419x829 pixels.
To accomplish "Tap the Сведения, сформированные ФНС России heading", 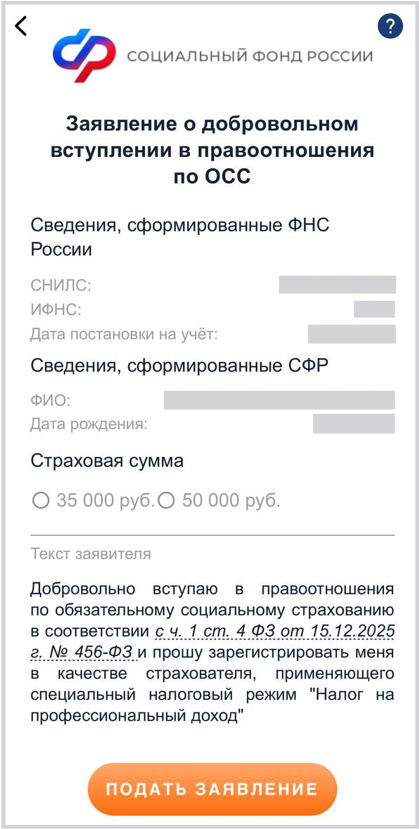I will [x=180, y=237].
